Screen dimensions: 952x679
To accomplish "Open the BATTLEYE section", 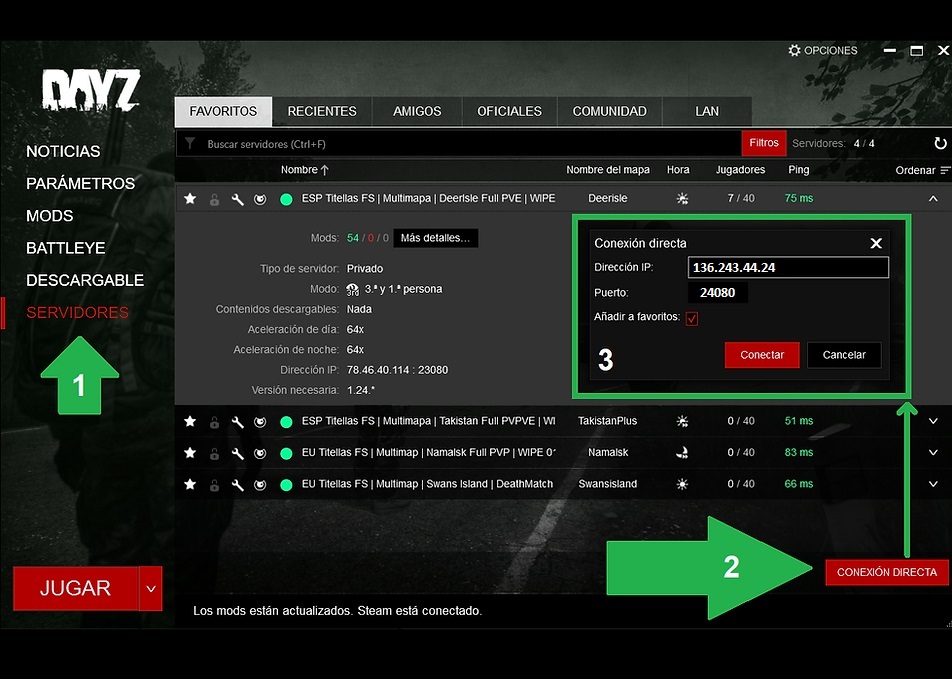I will 66,248.
